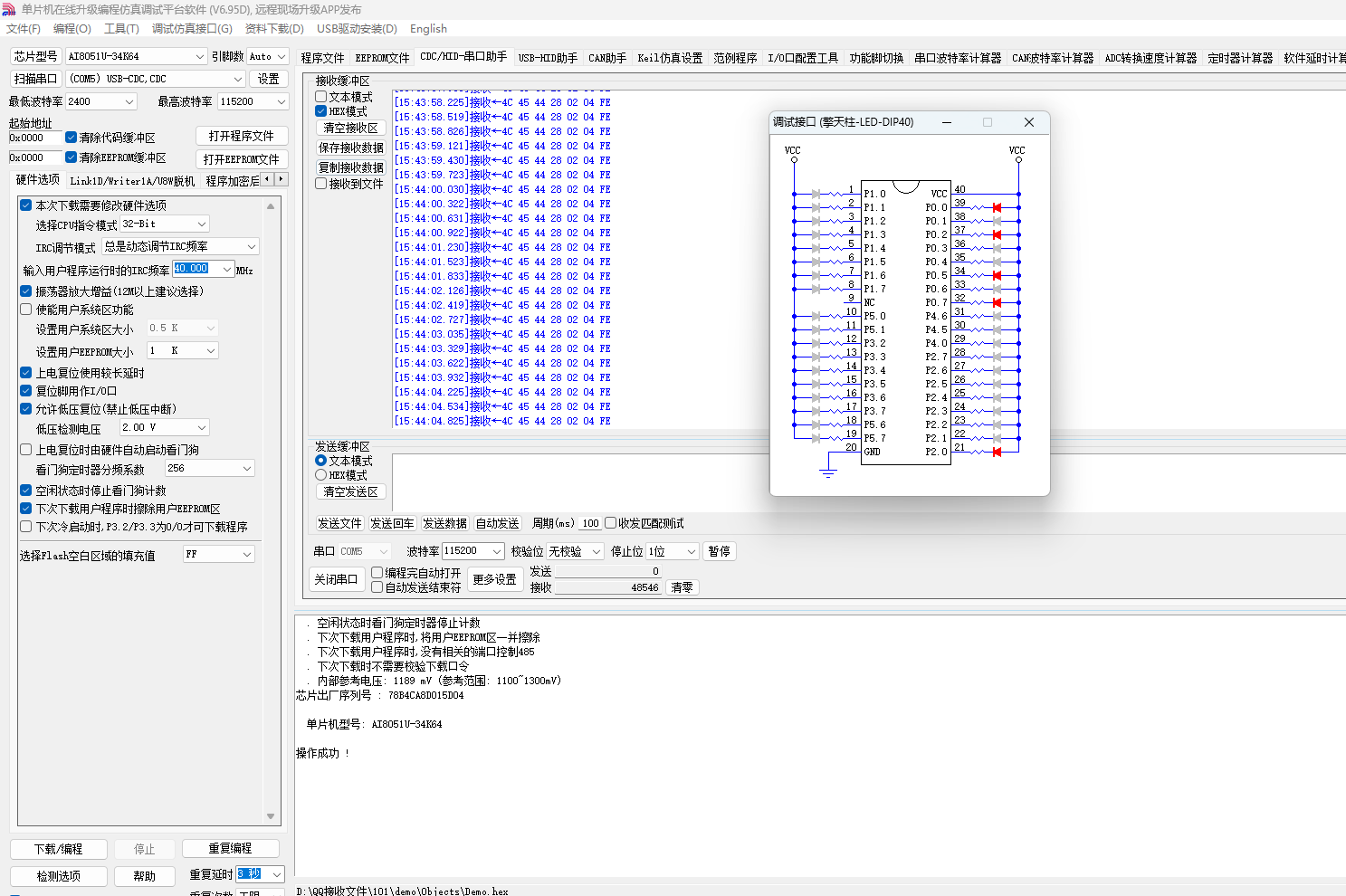1346x896 pixels.
Task: Click the IRC频率 40.000 input field
Action: click(204, 269)
